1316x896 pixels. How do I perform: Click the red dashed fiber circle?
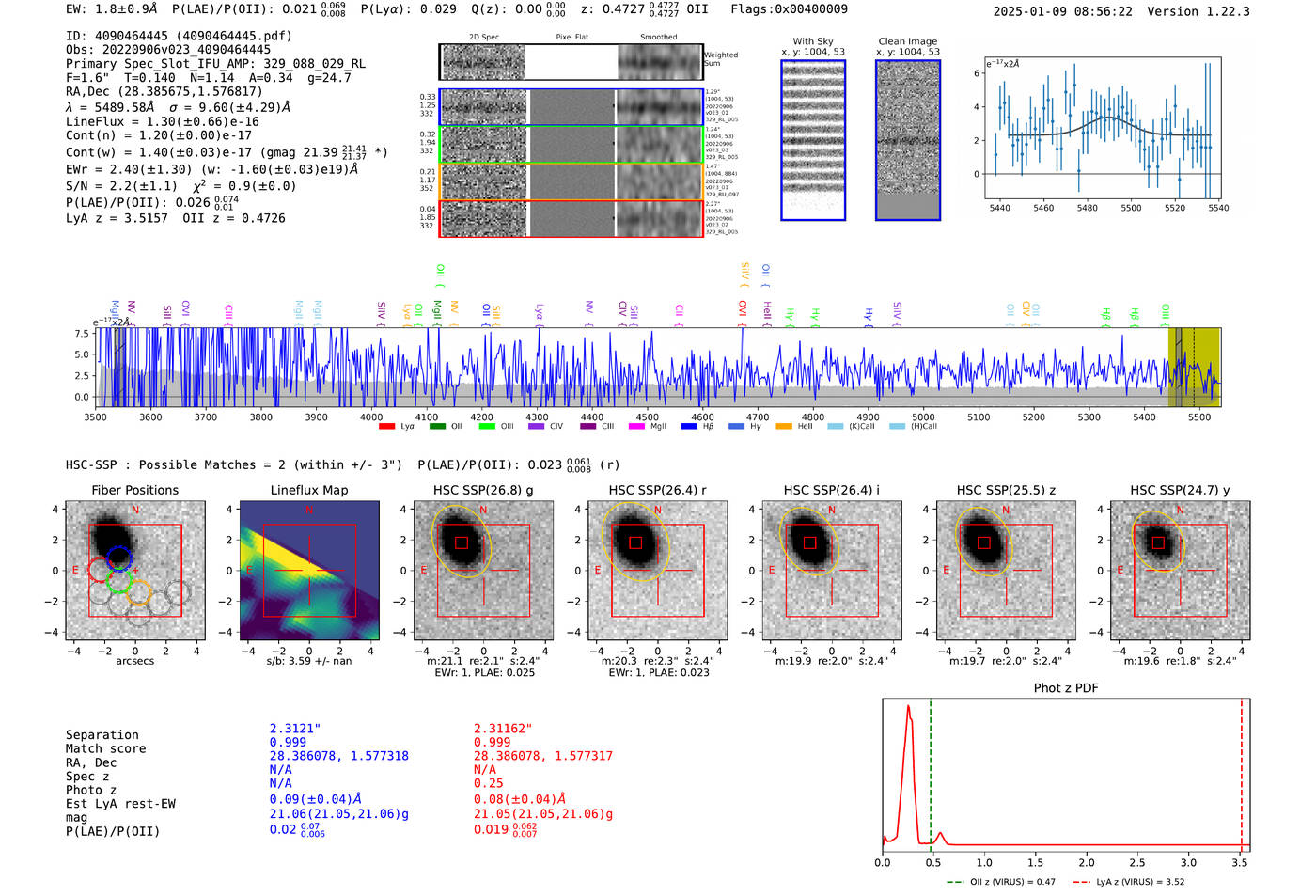(x=100, y=570)
